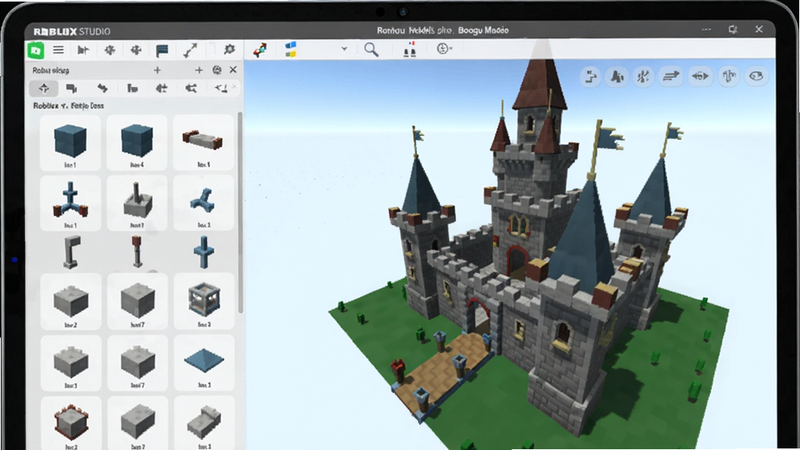Image resolution: width=800 pixels, height=450 pixels.
Task: Click the second round viewport button with the figure icon
Action: coord(617,77)
